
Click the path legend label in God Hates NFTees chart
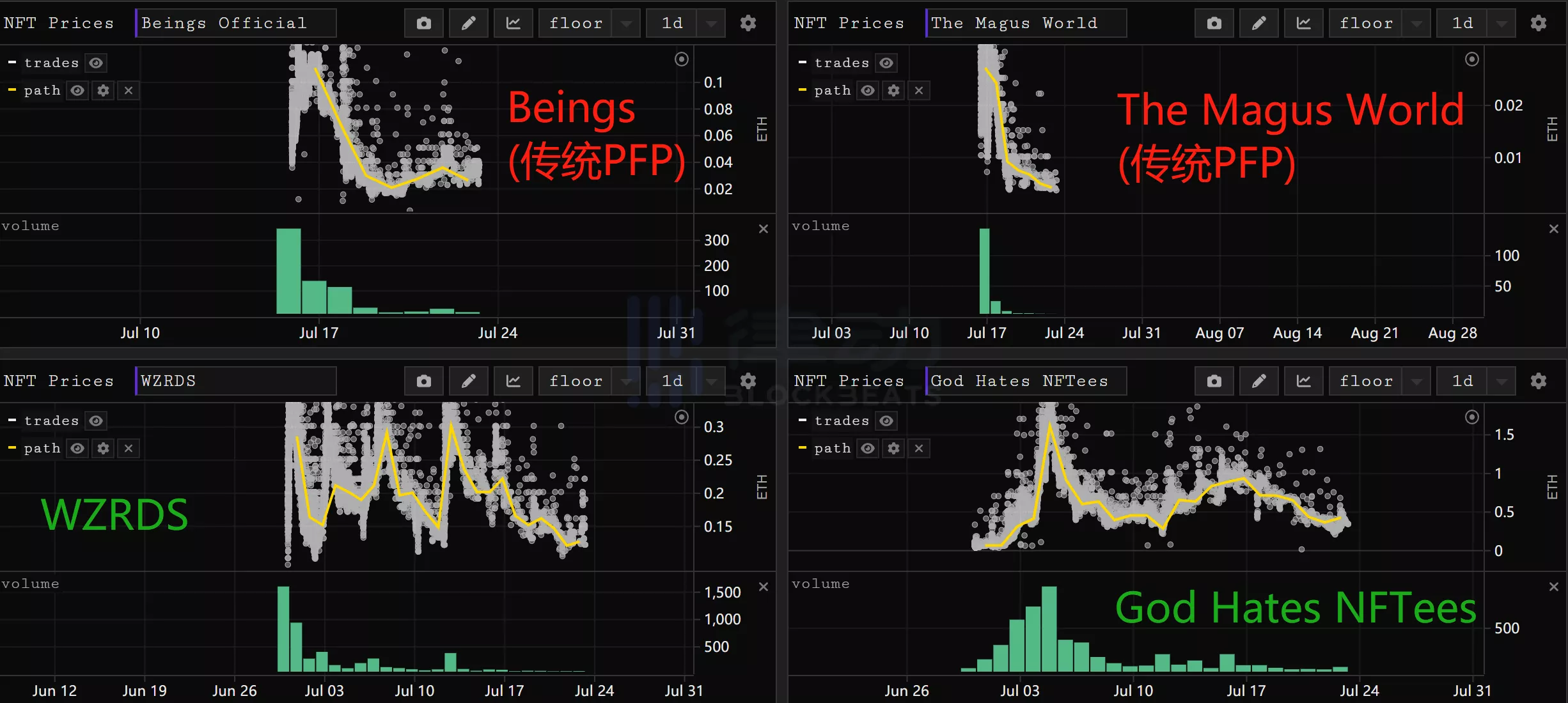833,449
